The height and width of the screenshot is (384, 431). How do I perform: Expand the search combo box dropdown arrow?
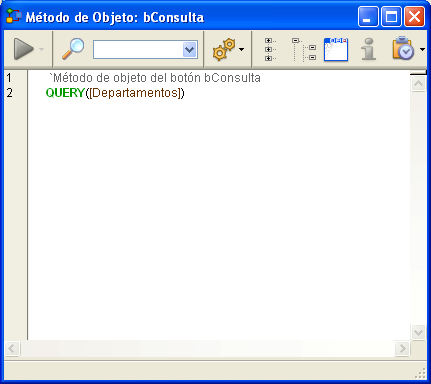[190, 50]
